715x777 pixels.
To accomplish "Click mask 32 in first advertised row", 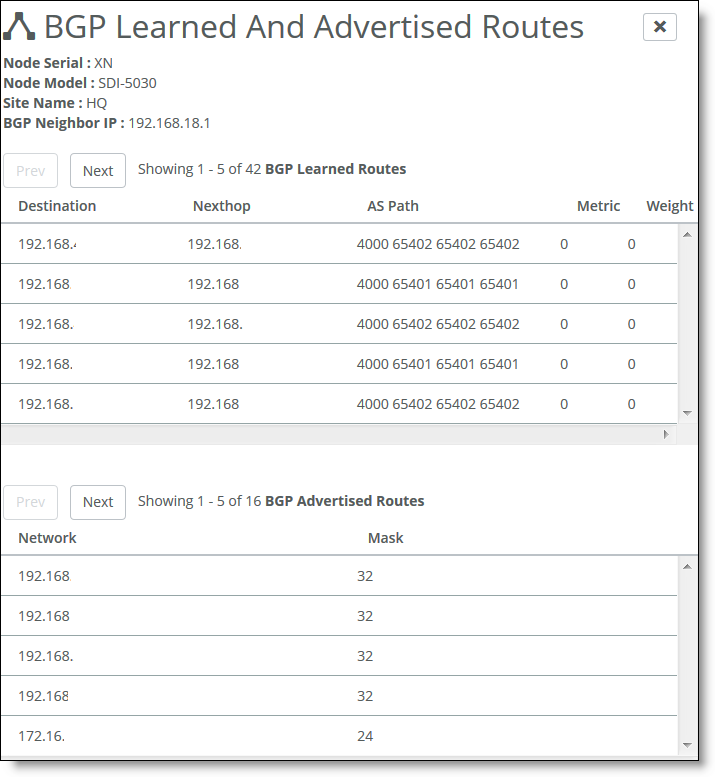I will pos(365,576).
